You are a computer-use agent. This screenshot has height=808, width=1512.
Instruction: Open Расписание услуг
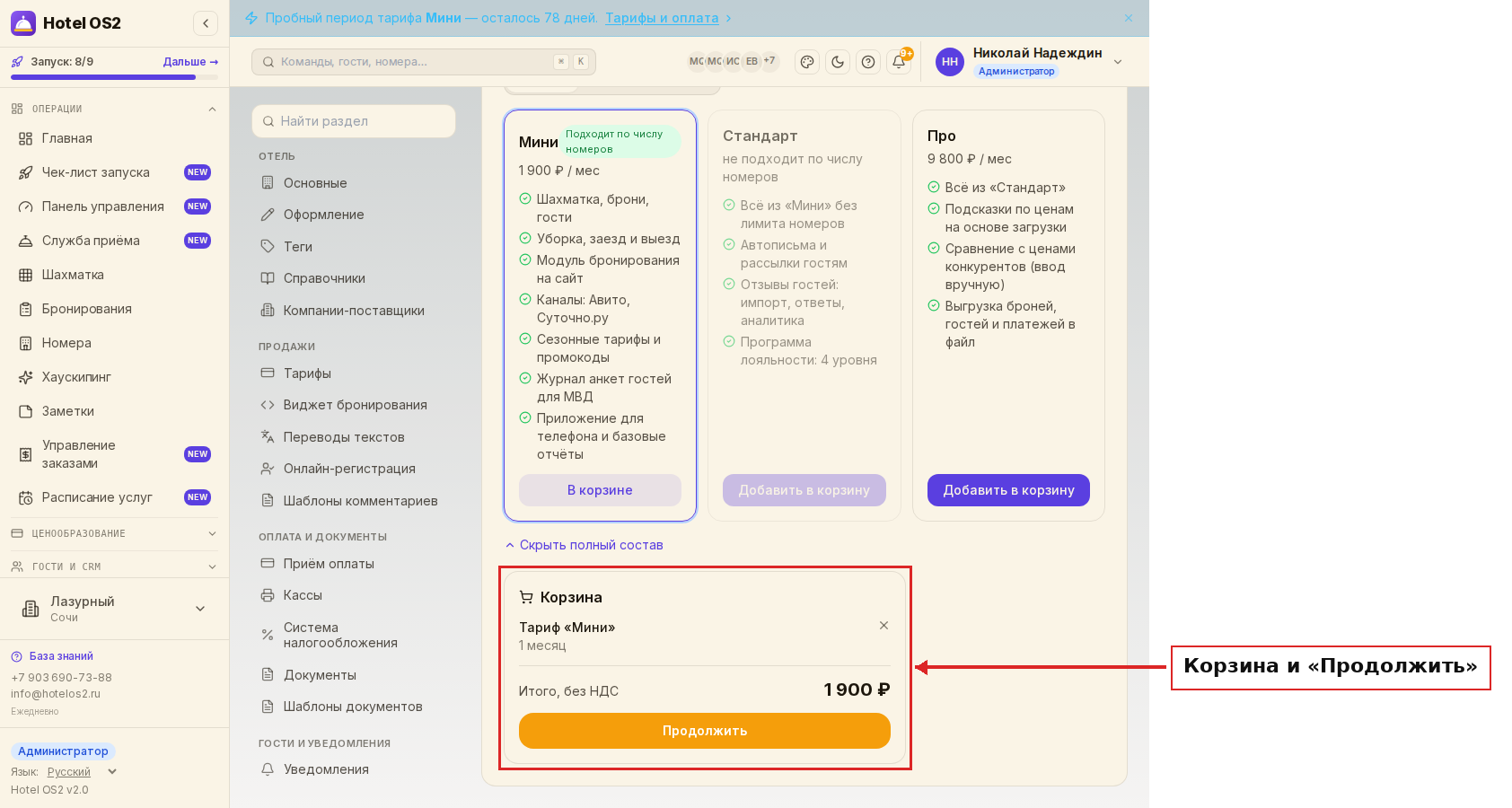click(114, 497)
